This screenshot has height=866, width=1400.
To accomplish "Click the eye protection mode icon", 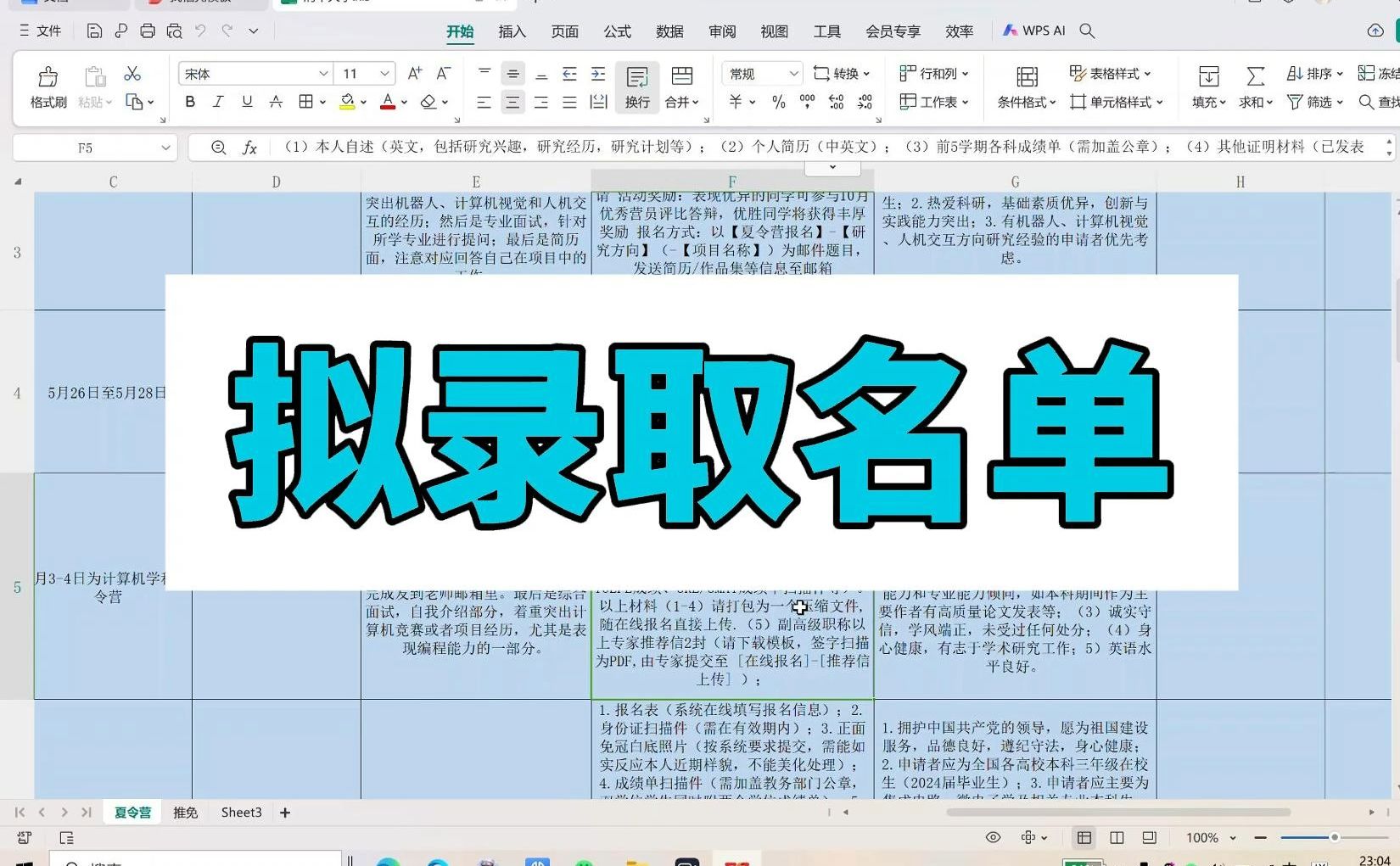I will tap(993, 837).
